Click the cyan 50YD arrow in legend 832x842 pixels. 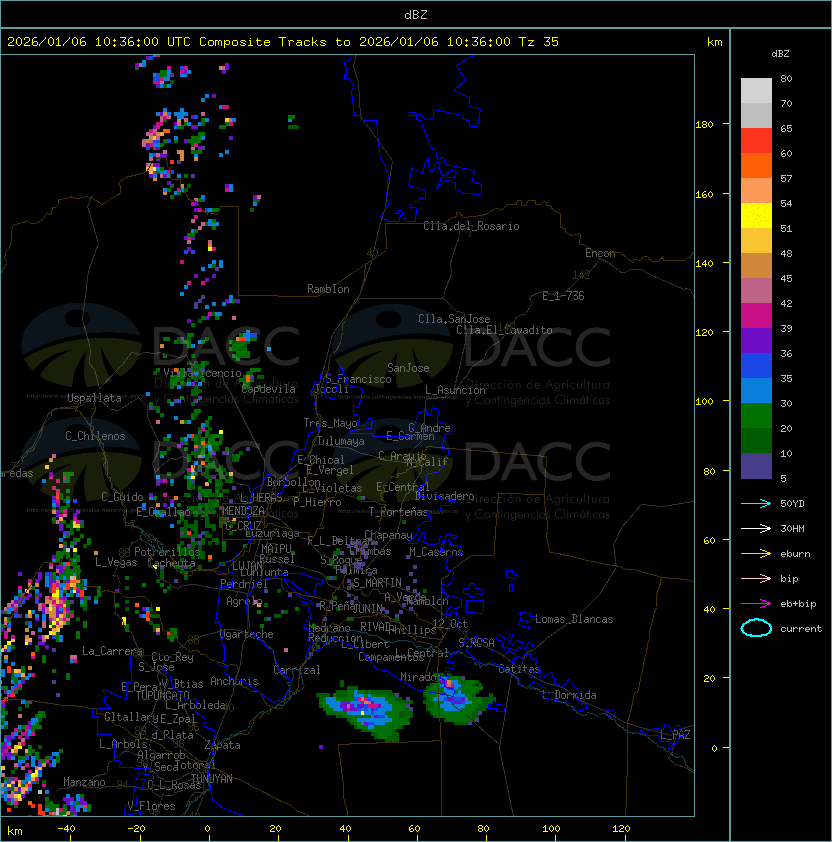click(756, 503)
